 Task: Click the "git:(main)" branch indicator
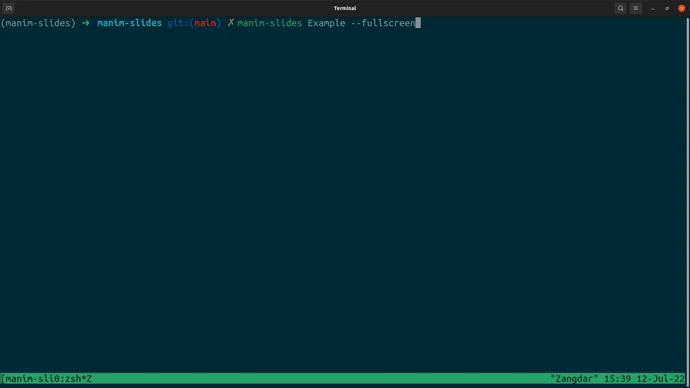pyautogui.click(x=194, y=23)
